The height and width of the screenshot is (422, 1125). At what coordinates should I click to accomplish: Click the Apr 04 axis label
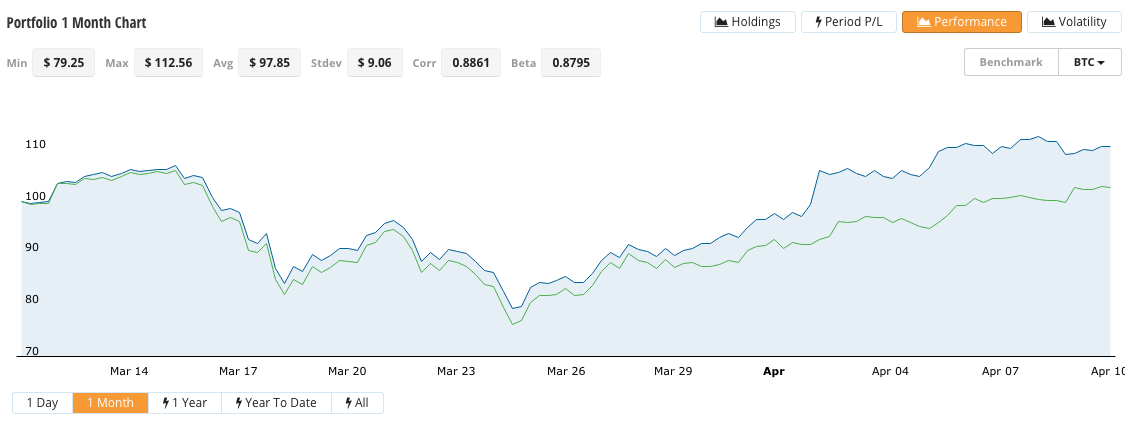890,371
